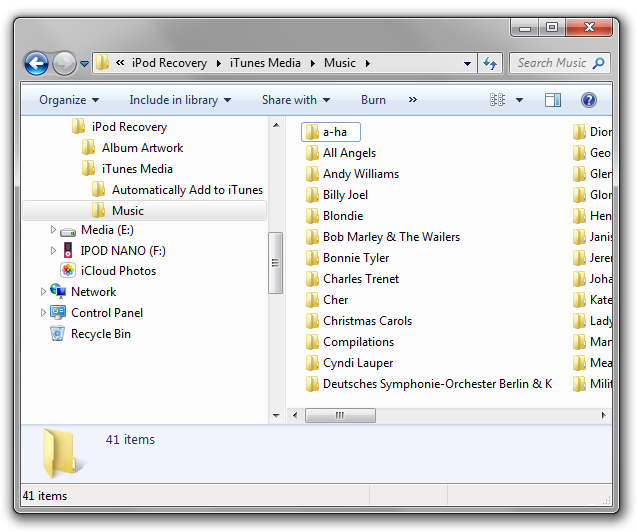This screenshot has width=637, height=532.
Task: Select the All Angels folder icon
Action: 312,153
